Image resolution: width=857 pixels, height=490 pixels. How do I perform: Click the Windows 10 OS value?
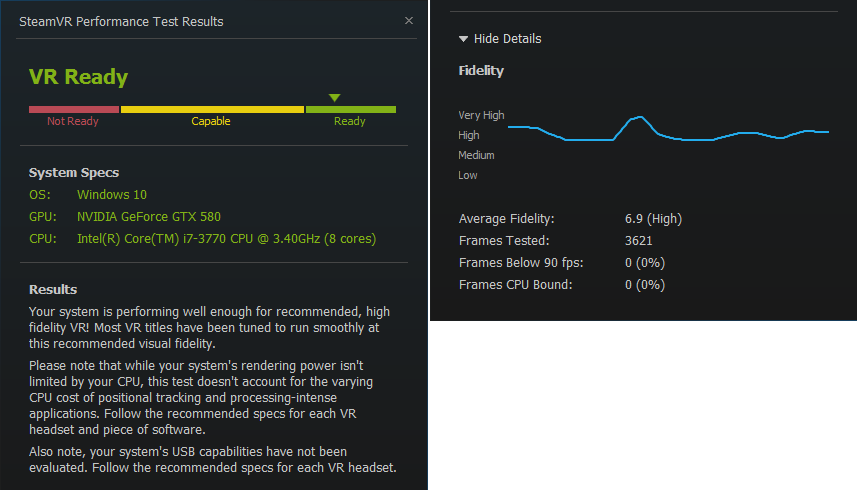[x=111, y=195]
